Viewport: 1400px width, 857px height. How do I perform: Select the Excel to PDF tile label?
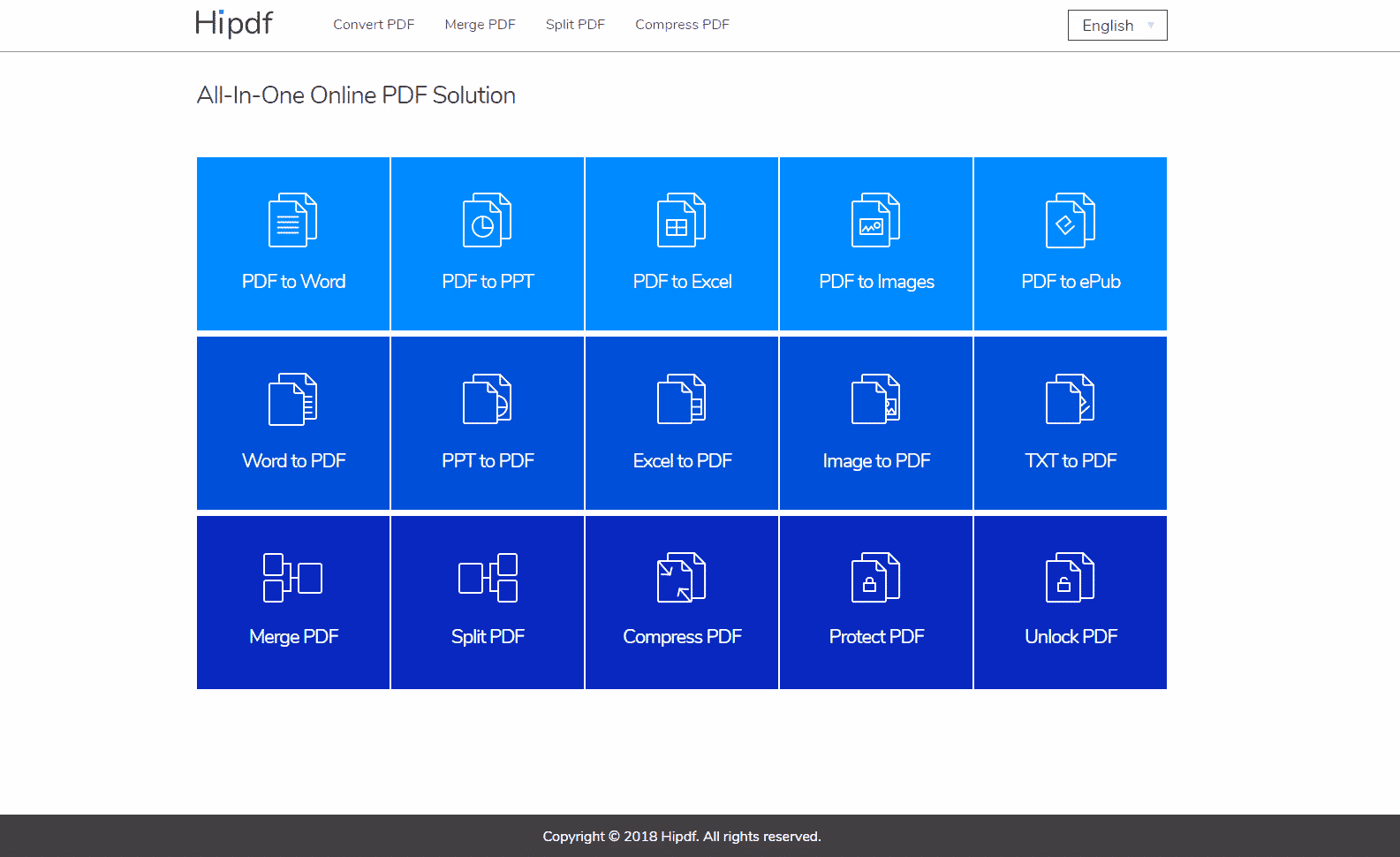pyautogui.click(x=682, y=460)
